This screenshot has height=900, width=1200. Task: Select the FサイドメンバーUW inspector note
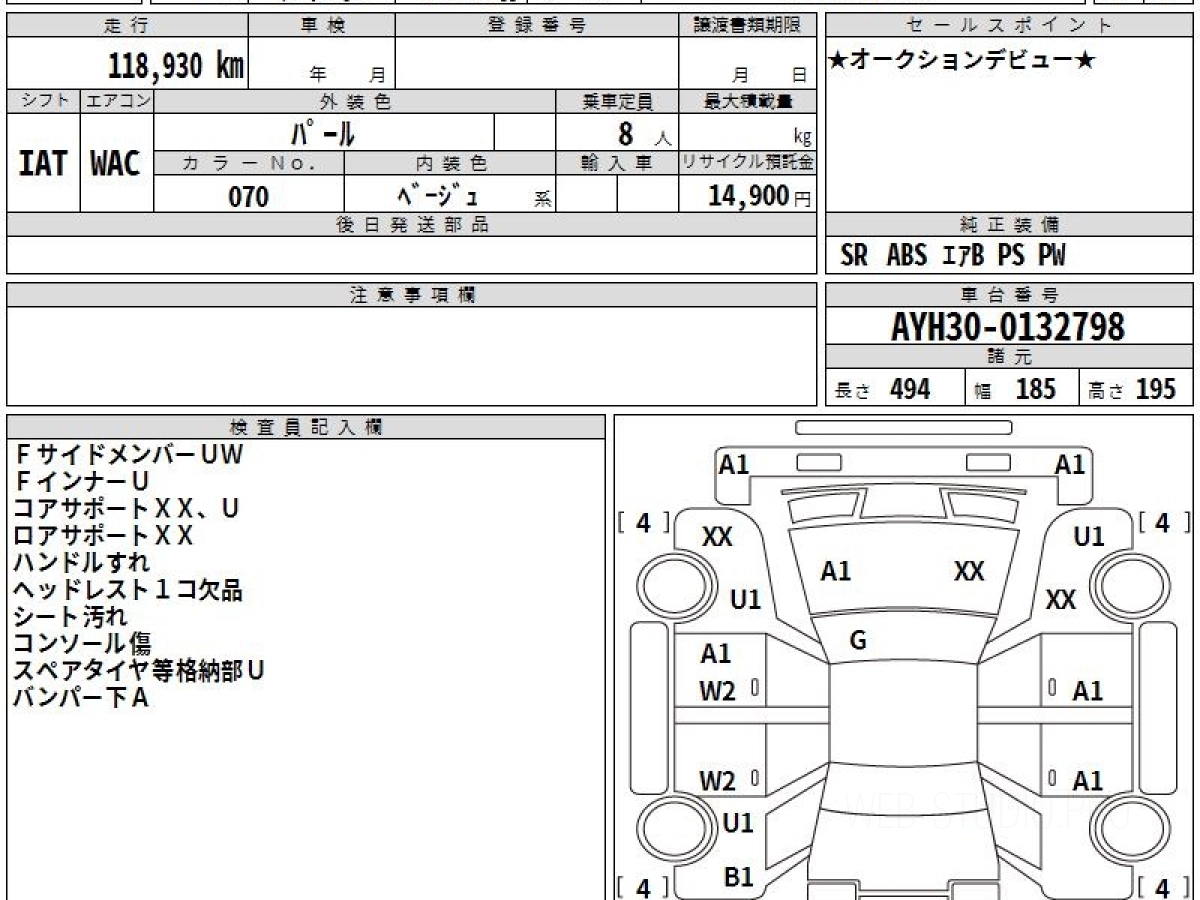129,455
